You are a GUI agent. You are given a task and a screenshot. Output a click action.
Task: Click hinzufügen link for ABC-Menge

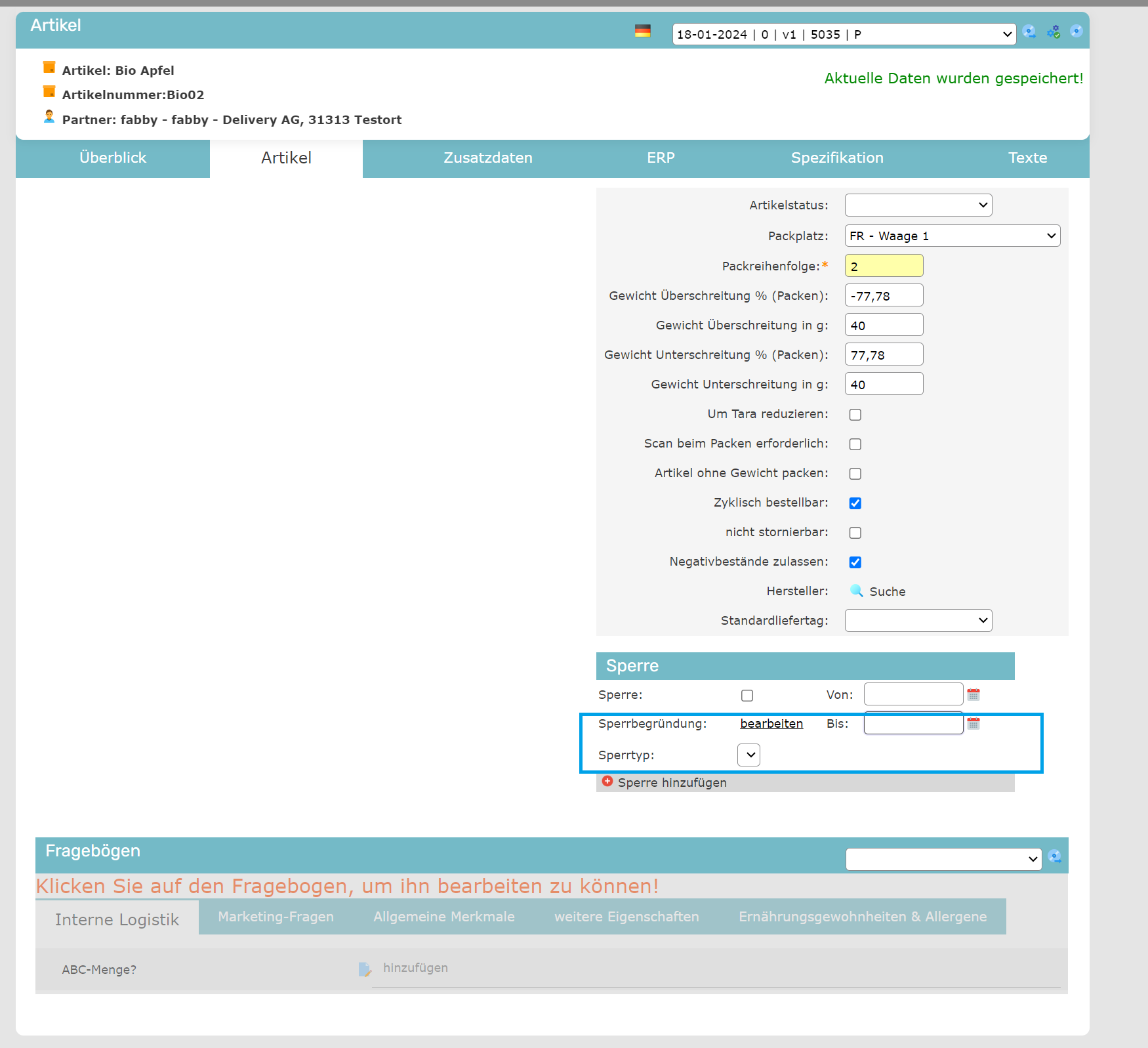click(415, 968)
